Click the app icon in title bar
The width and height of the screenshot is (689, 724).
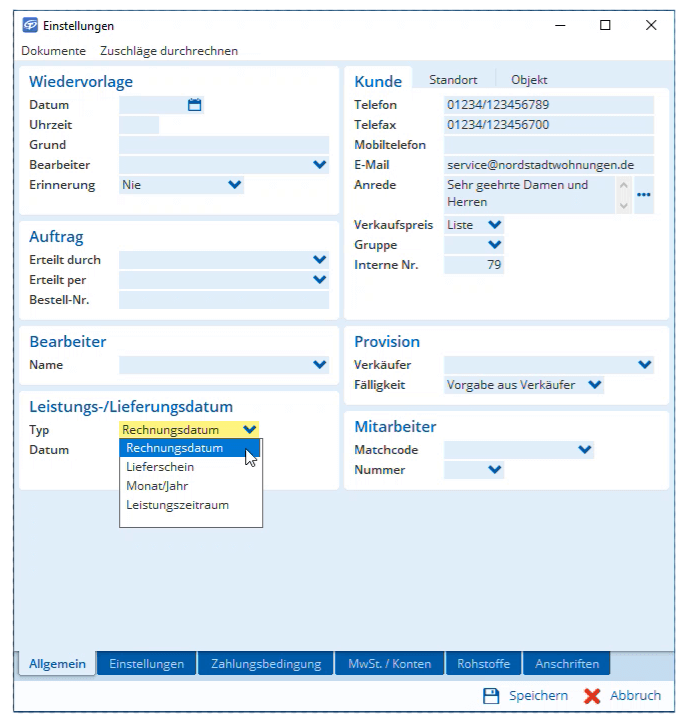click(30, 26)
